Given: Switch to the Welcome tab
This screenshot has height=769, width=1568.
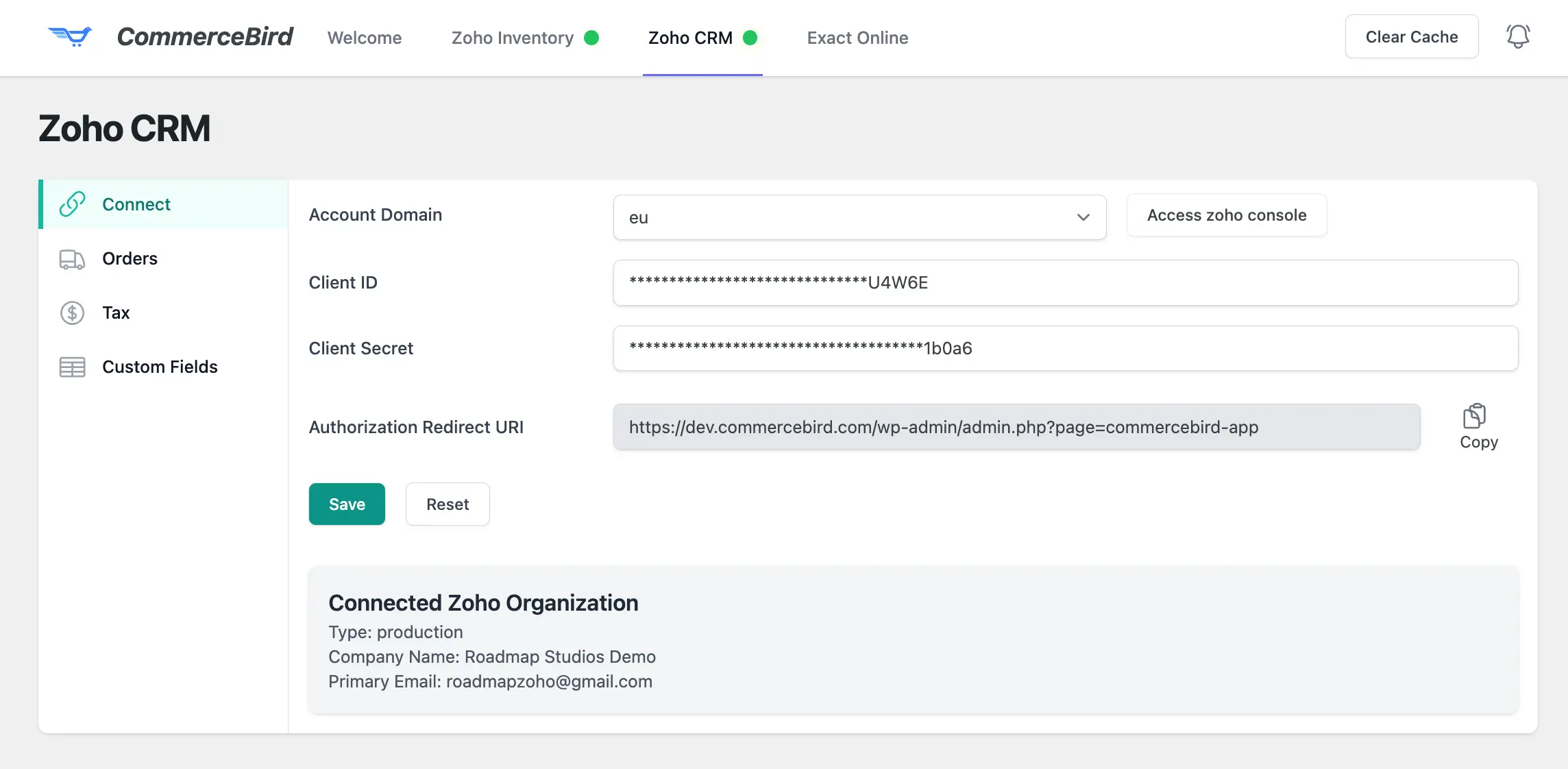Looking at the screenshot, I should [365, 38].
